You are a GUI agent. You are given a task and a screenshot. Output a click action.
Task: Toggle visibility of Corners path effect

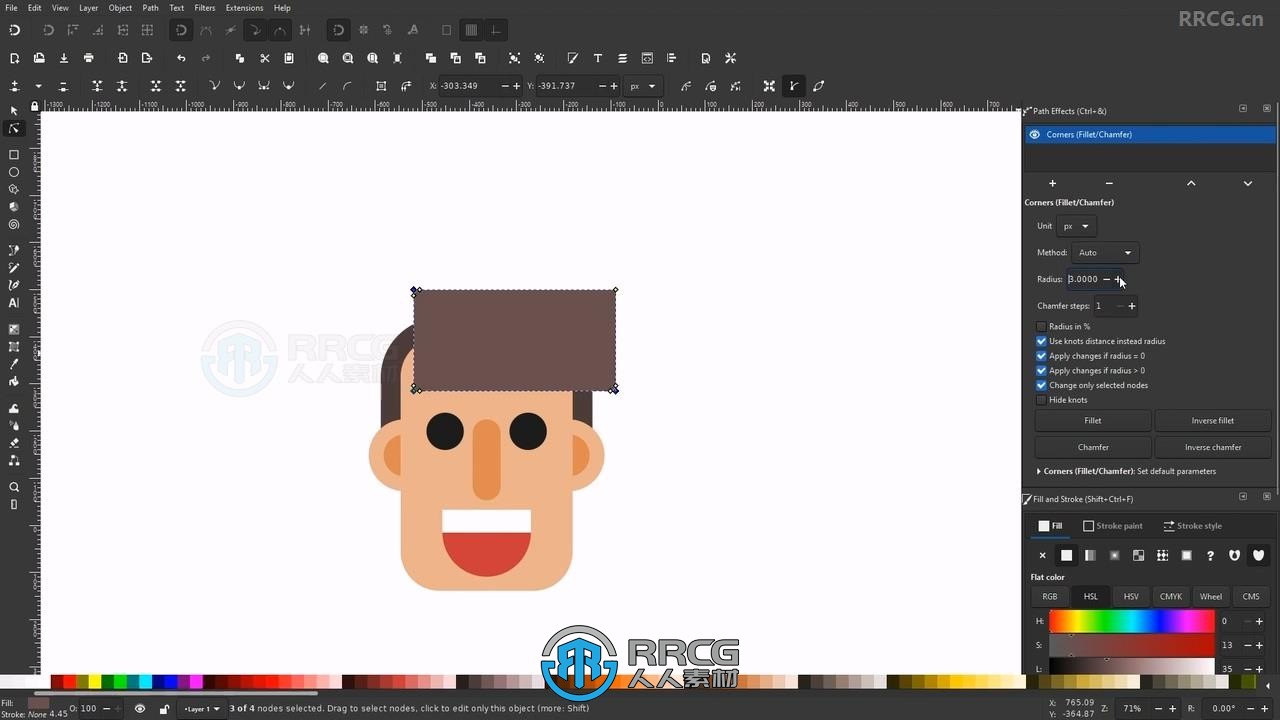pos(1035,134)
